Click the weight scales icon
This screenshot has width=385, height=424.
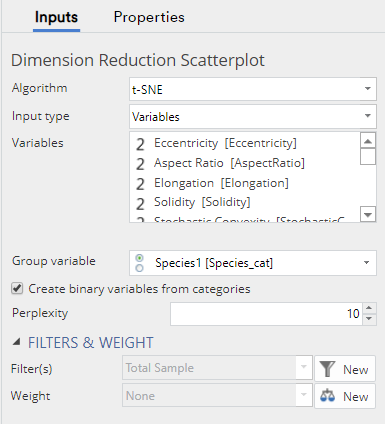pos(327,396)
